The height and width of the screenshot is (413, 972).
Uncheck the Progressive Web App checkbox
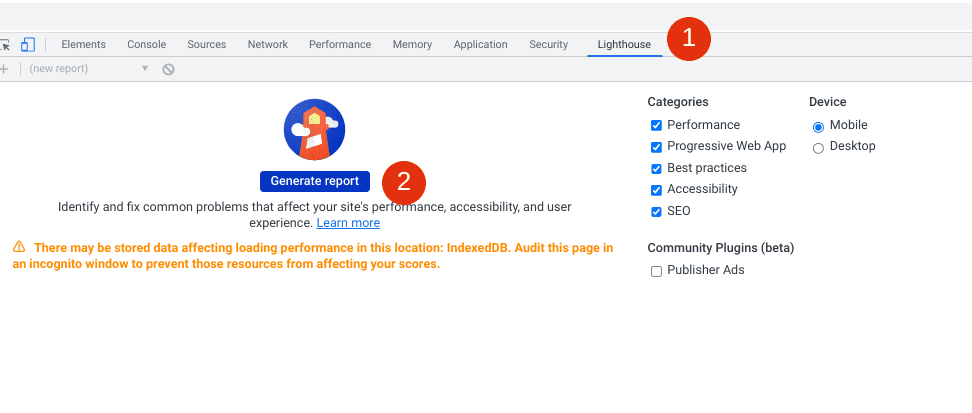click(656, 147)
